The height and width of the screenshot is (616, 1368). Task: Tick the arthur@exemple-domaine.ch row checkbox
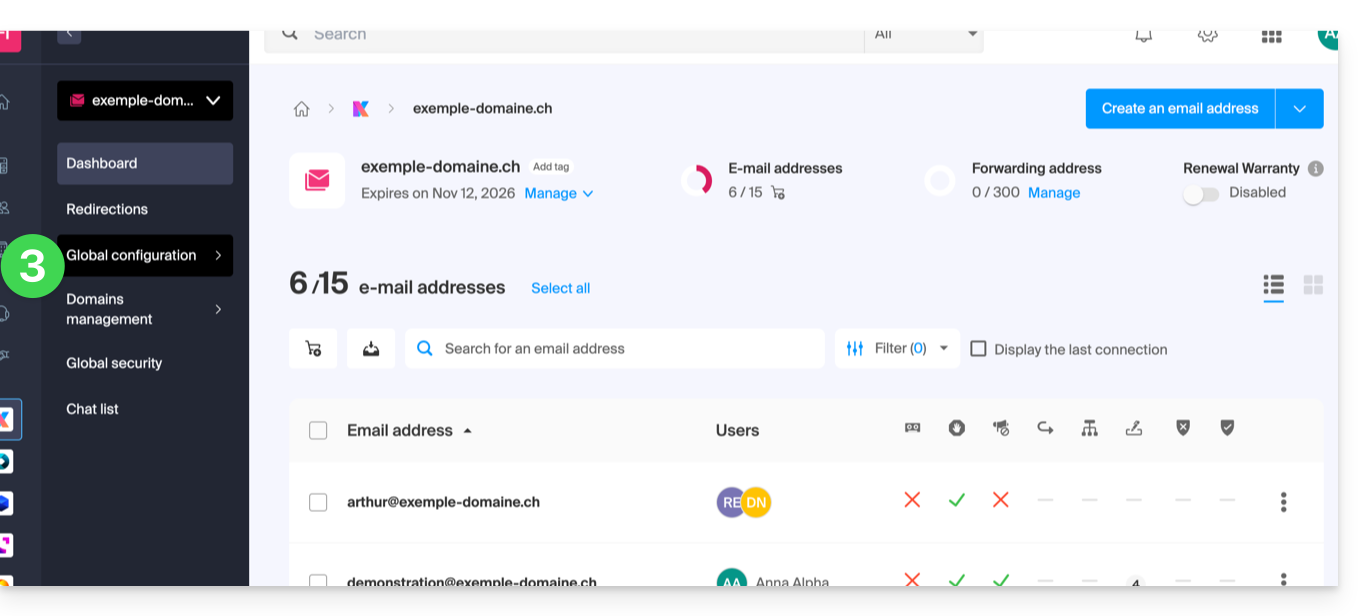318,502
